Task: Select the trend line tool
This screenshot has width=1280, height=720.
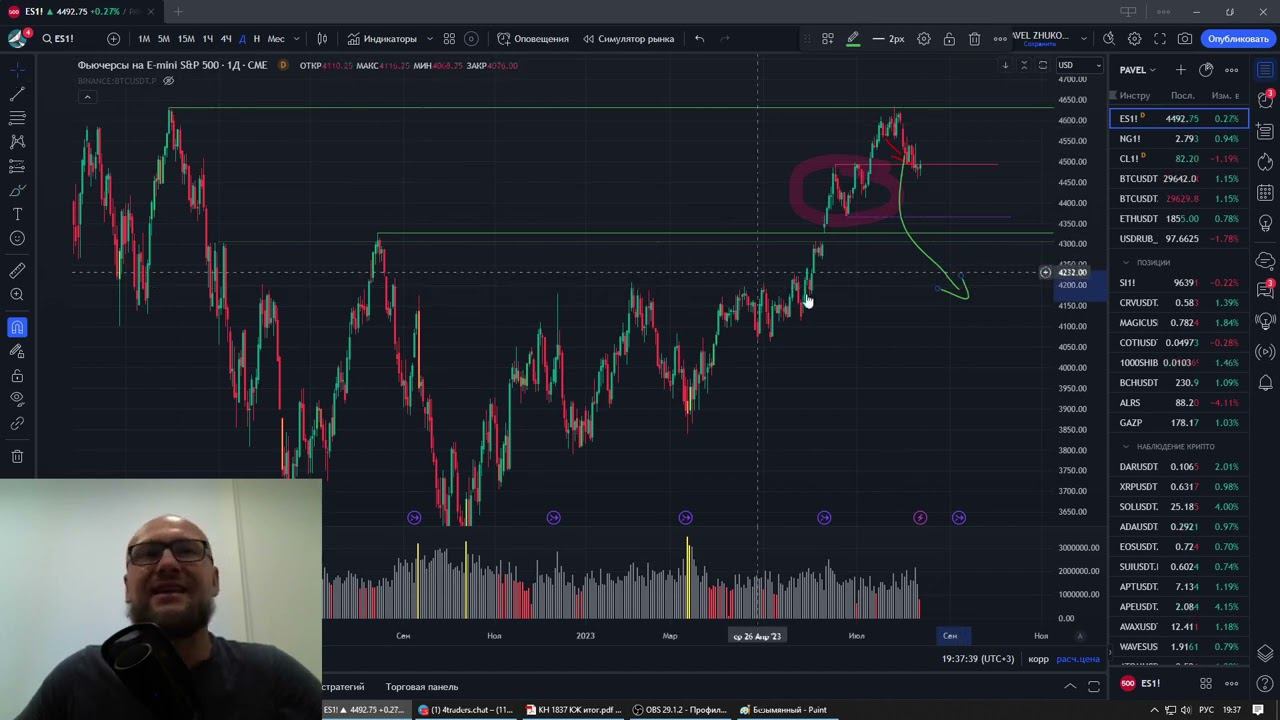Action: point(17,94)
